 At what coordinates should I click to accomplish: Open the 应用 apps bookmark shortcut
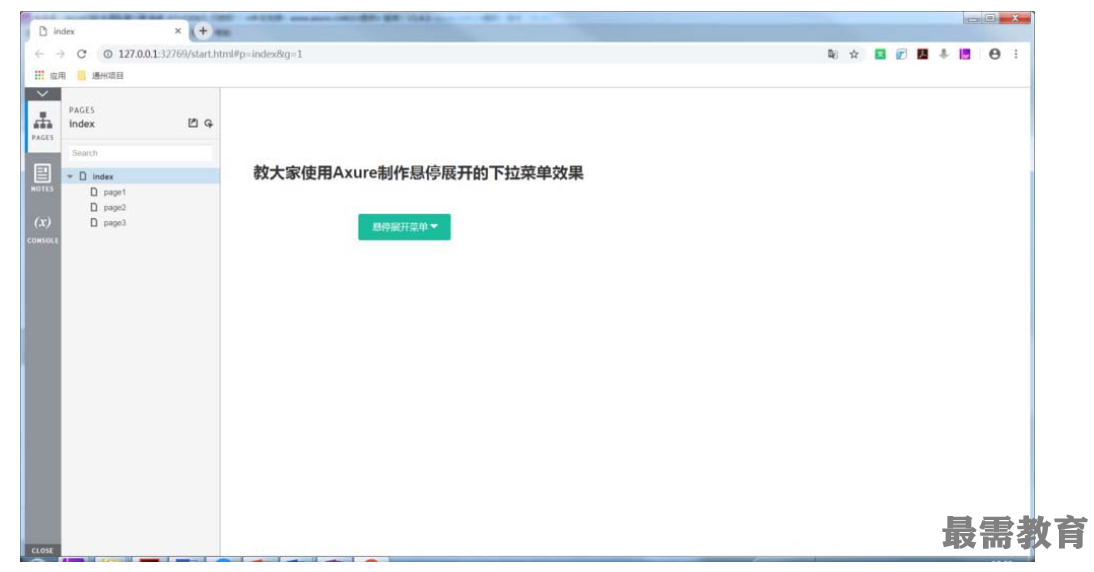coord(50,75)
